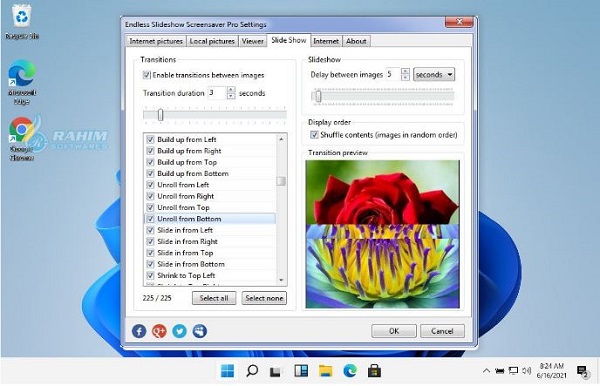600x386 pixels.
Task: Open Google Chrome desktop shortcut
Action: tap(21, 138)
